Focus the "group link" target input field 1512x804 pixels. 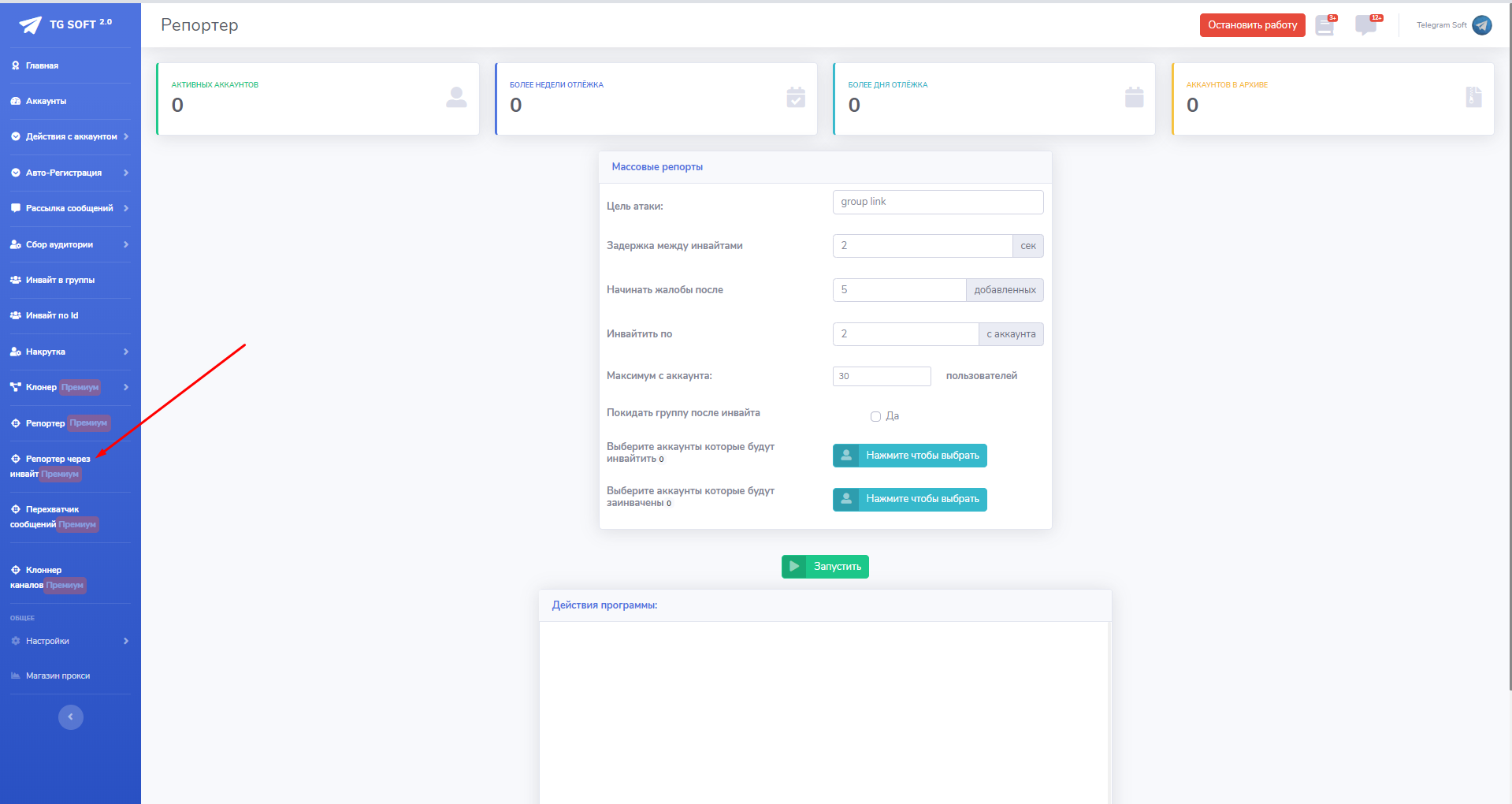click(938, 202)
